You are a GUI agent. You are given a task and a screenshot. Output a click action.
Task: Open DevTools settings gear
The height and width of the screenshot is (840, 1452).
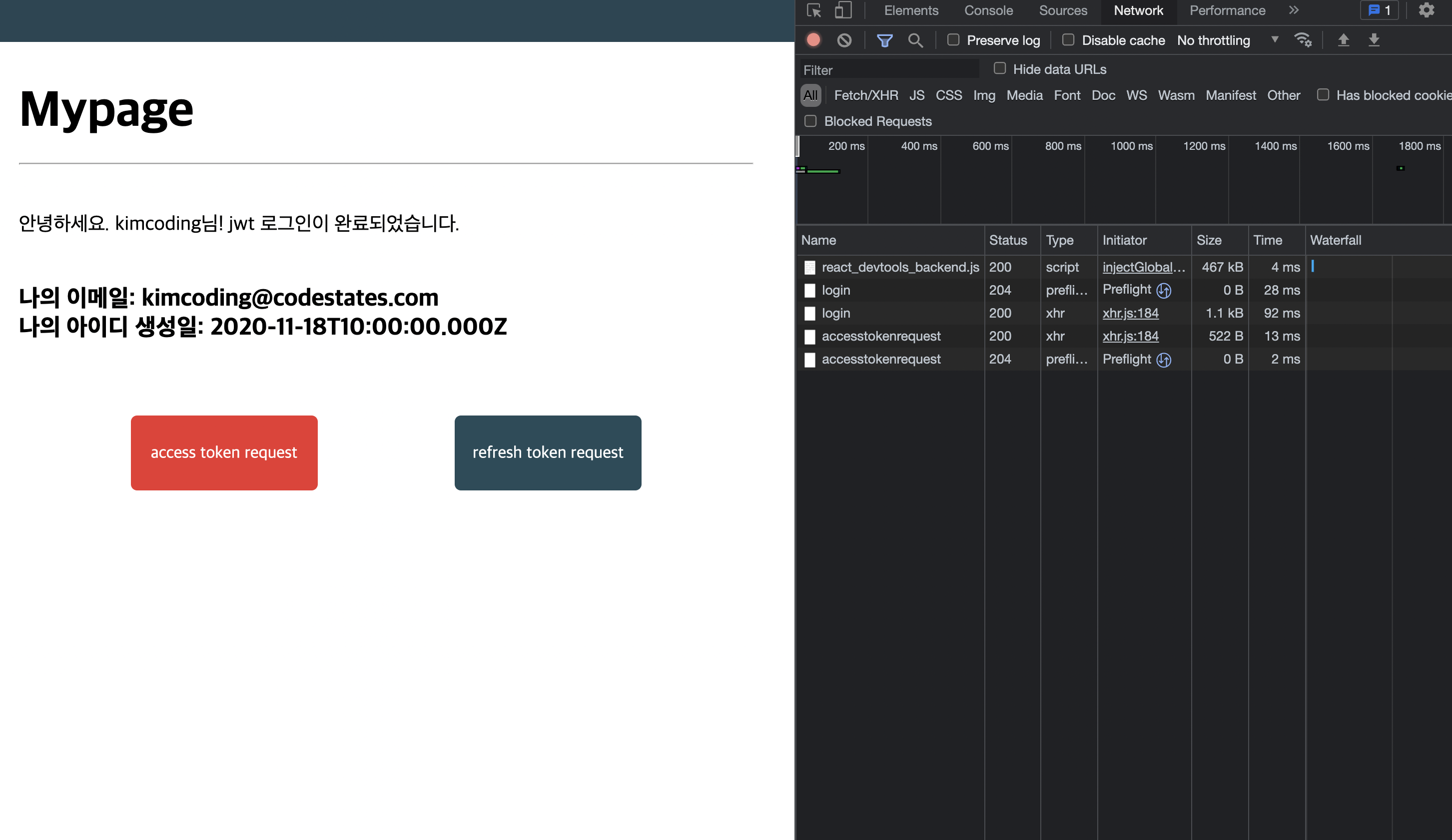click(x=1426, y=10)
